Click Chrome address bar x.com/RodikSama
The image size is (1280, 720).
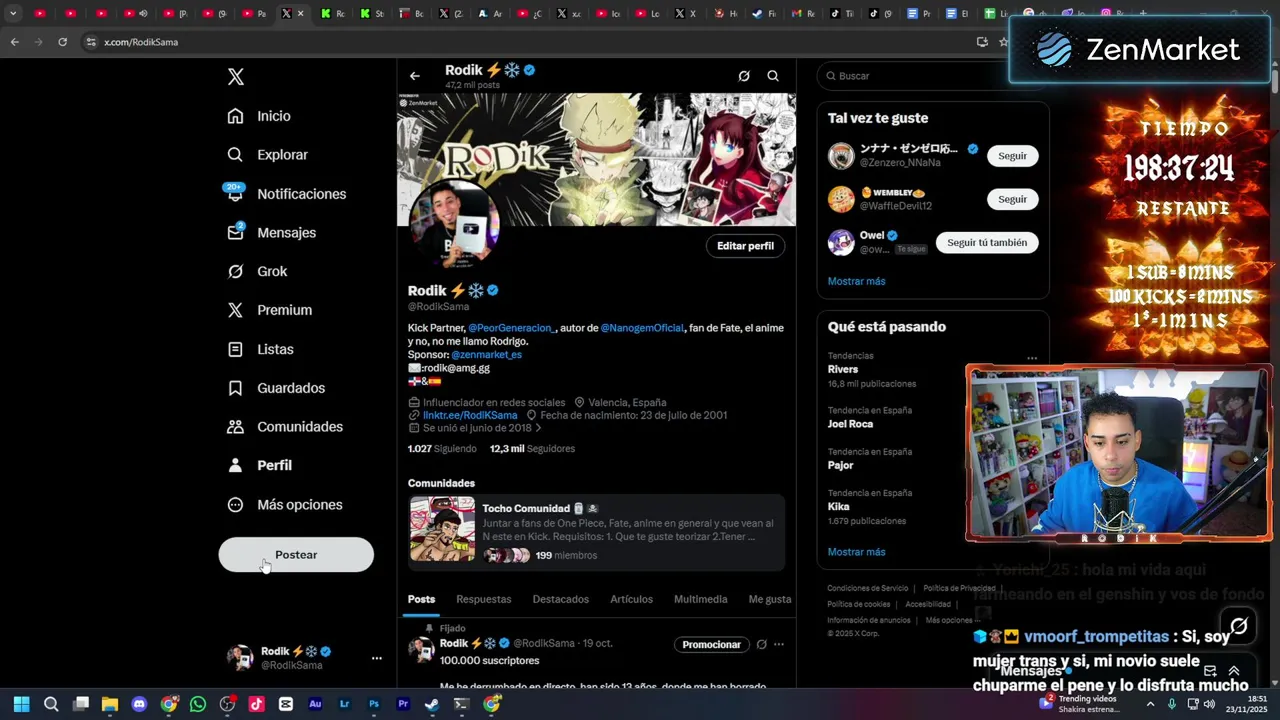point(140,42)
